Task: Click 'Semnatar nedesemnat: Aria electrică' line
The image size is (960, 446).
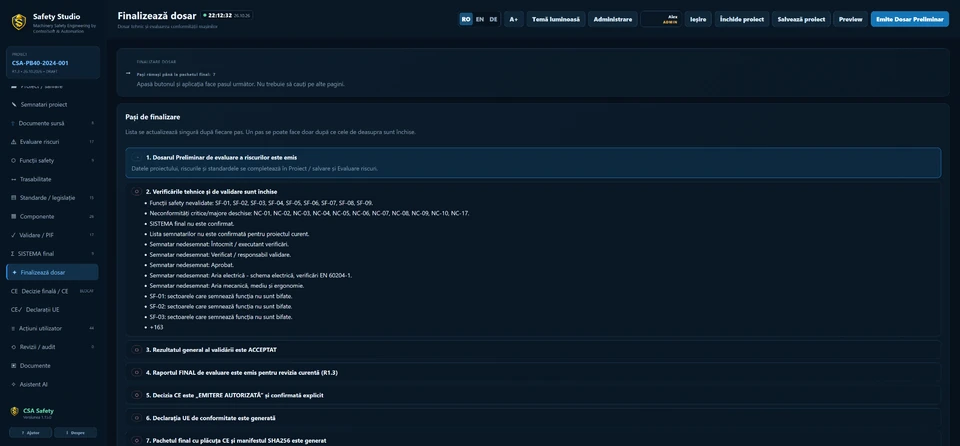Action: pos(250,276)
